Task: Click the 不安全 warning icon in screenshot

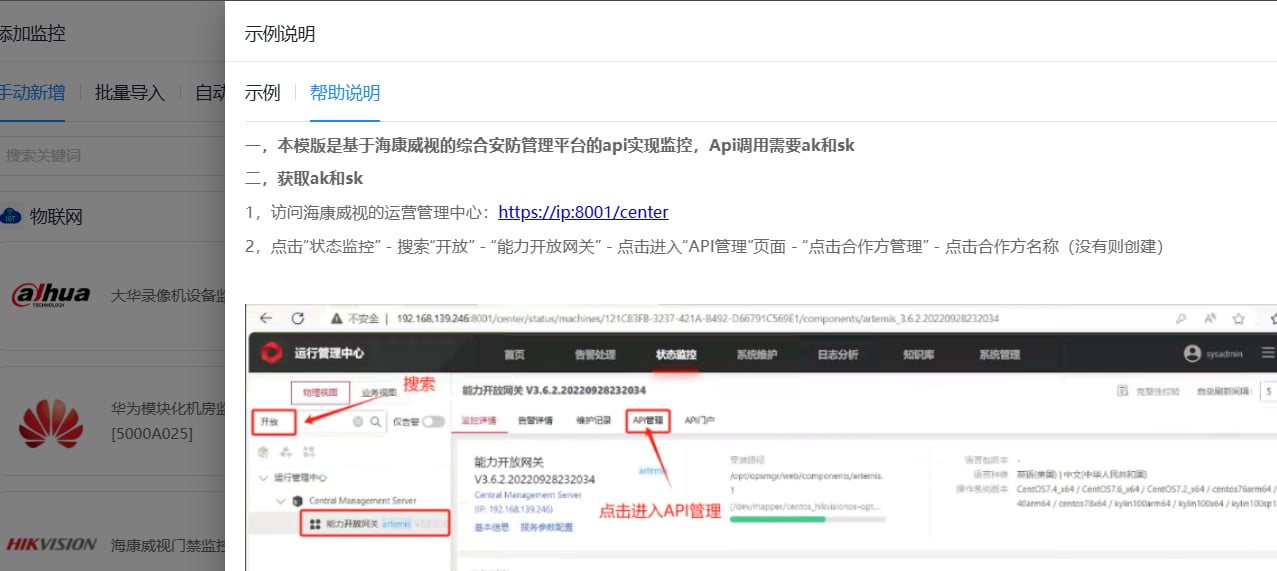Action: coord(338,319)
